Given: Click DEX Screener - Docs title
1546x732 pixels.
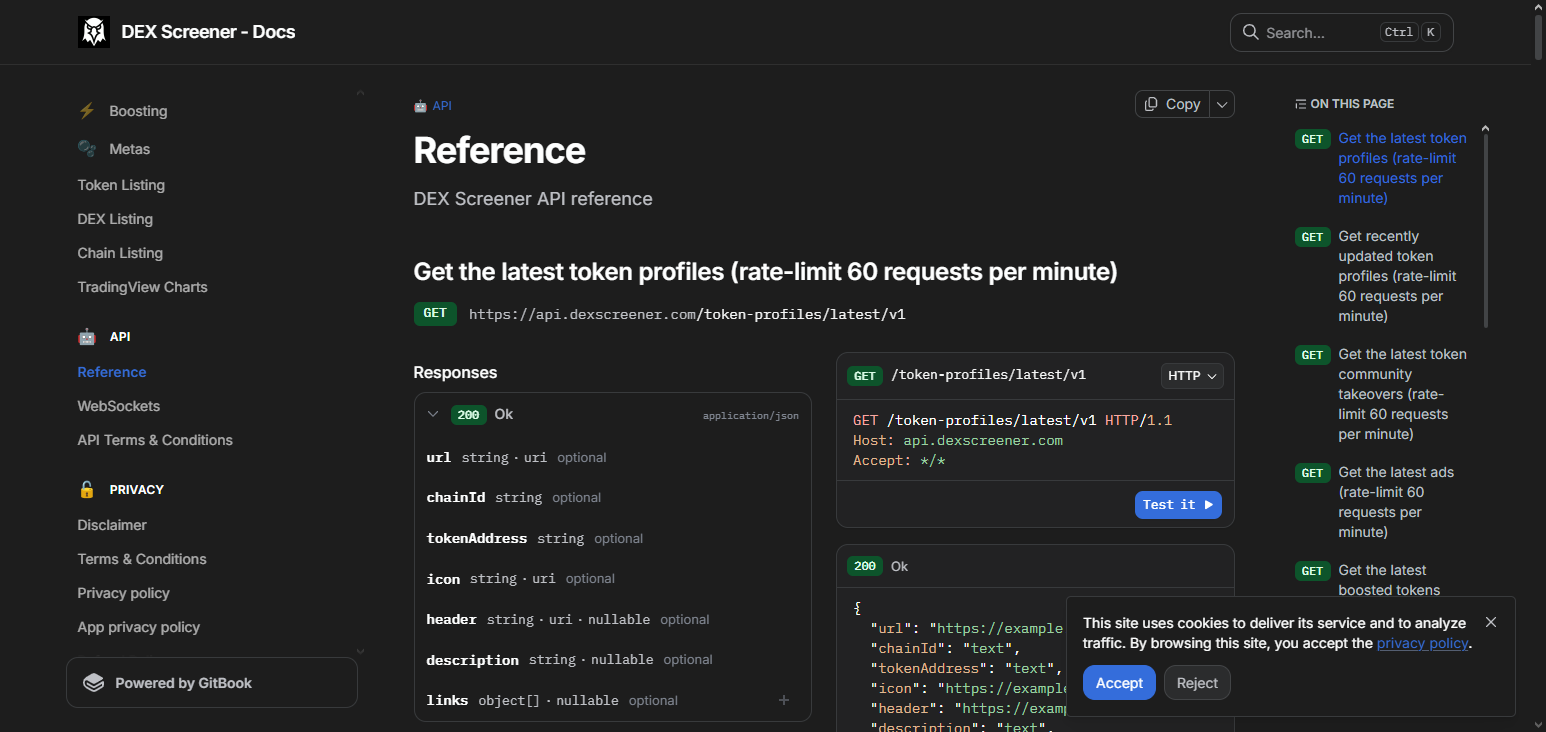Looking at the screenshot, I should pos(208,32).
